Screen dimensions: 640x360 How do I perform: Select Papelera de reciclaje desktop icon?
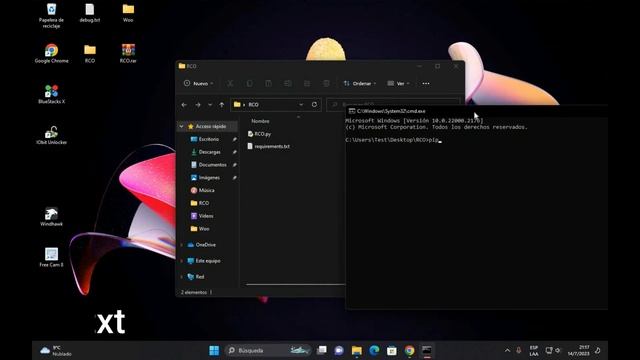(51, 16)
